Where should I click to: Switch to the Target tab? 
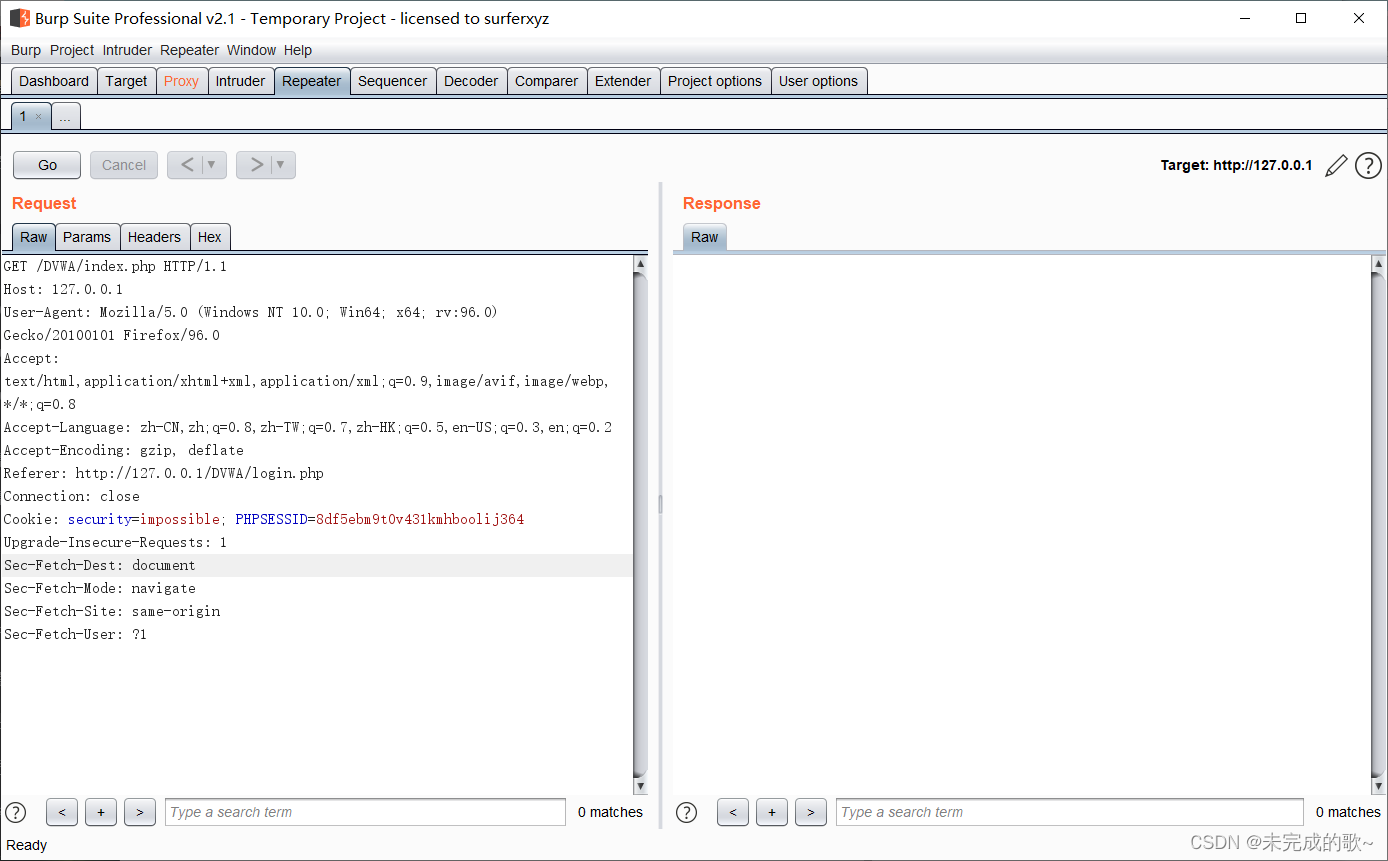point(126,81)
